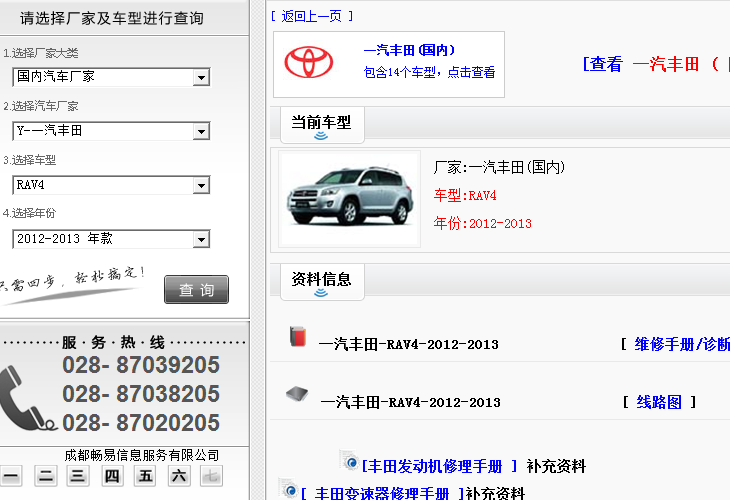Screen dimensions: 730x500
Task: Click the 服务热线 heading
Action: click(x=114, y=343)
